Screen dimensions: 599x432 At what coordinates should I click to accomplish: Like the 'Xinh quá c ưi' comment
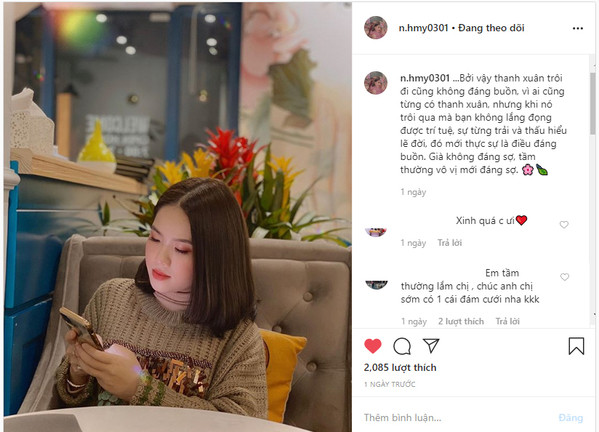(564, 225)
